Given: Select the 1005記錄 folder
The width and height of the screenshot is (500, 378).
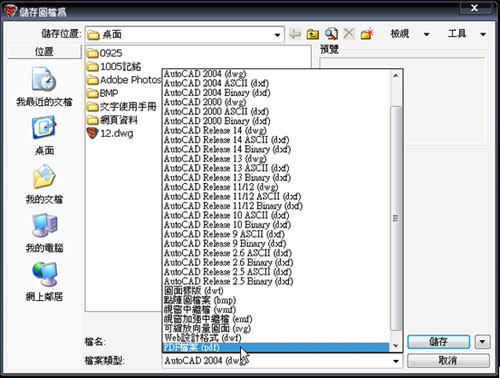Looking at the screenshot, I should [114, 66].
